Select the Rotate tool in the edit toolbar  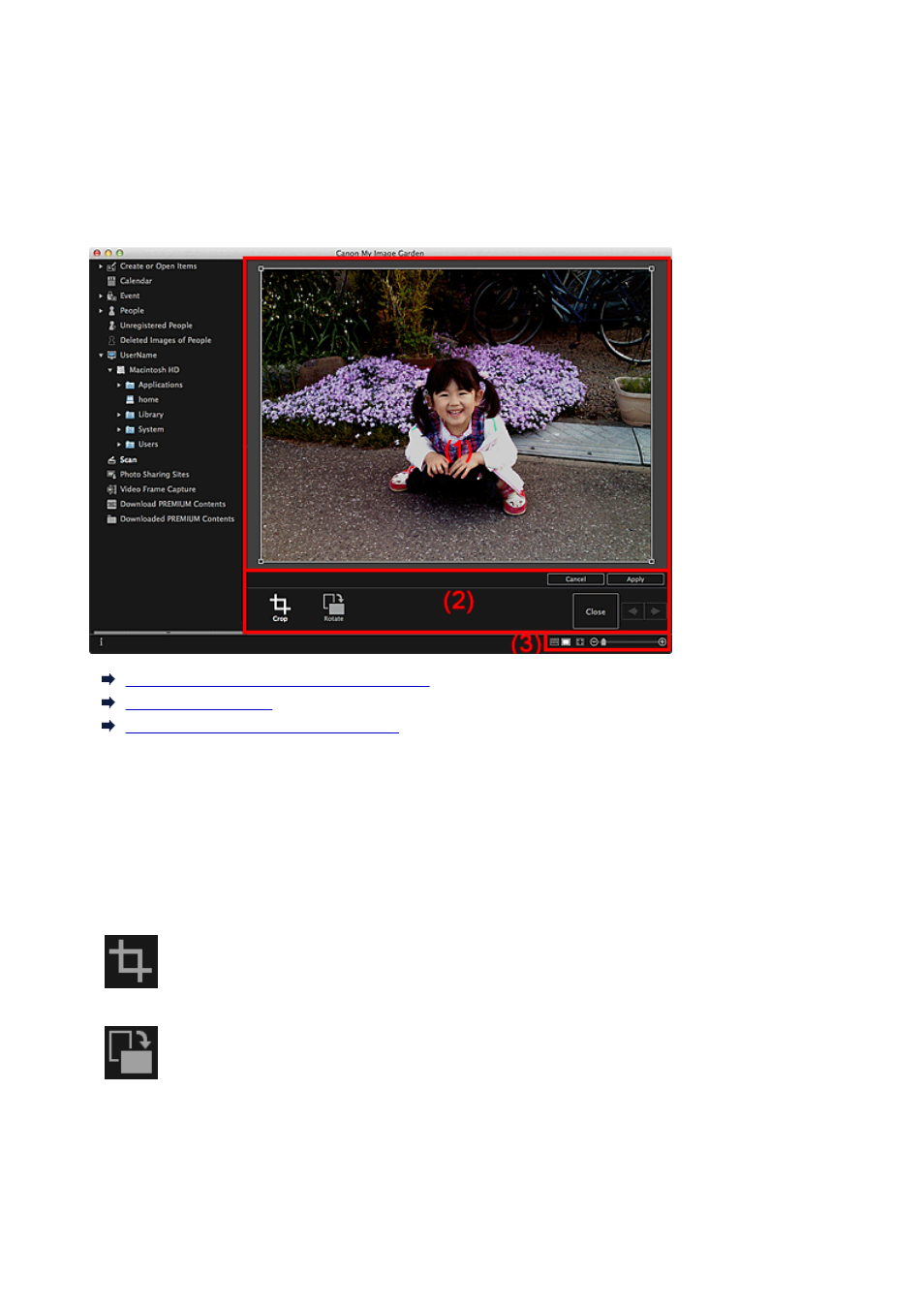click(333, 607)
